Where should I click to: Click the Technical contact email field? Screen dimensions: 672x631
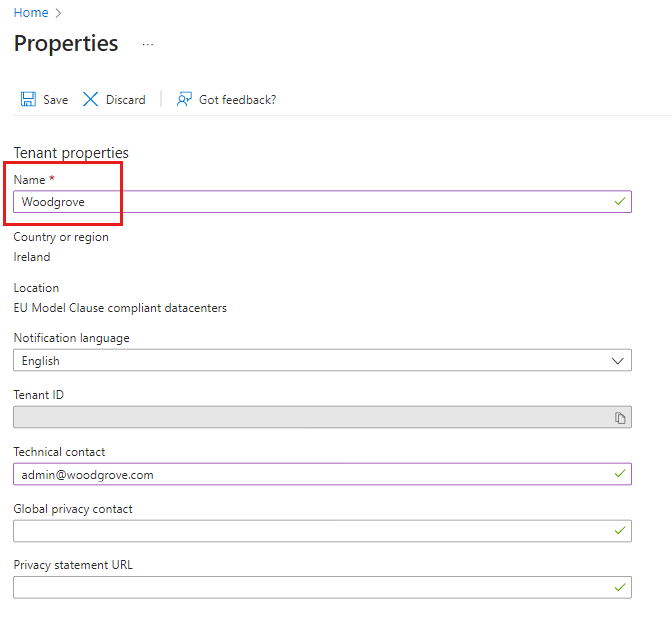(300, 475)
